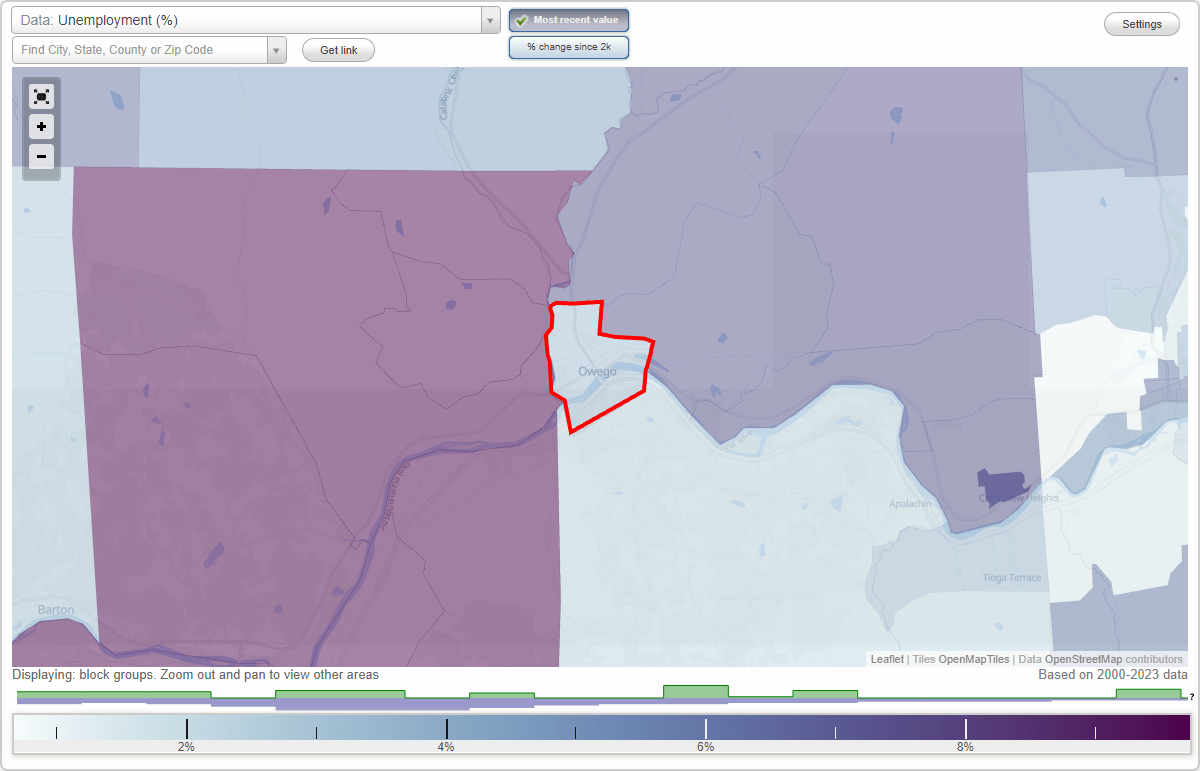
Task: Open the Settings panel
Action: (x=1140, y=23)
